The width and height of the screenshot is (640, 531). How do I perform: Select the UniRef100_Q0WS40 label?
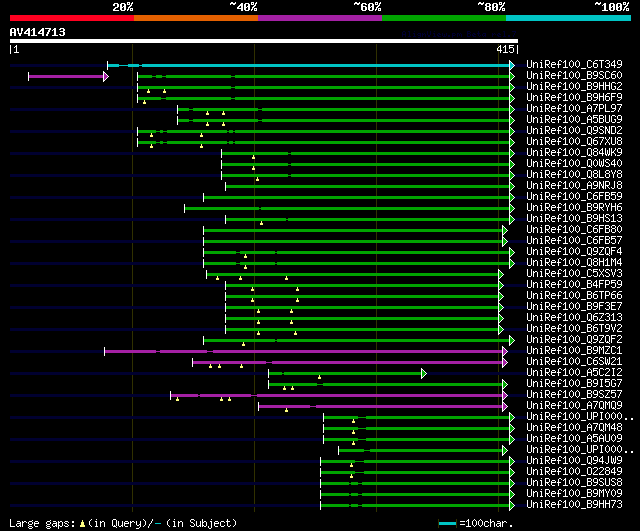pyautogui.click(x=574, y=163)
